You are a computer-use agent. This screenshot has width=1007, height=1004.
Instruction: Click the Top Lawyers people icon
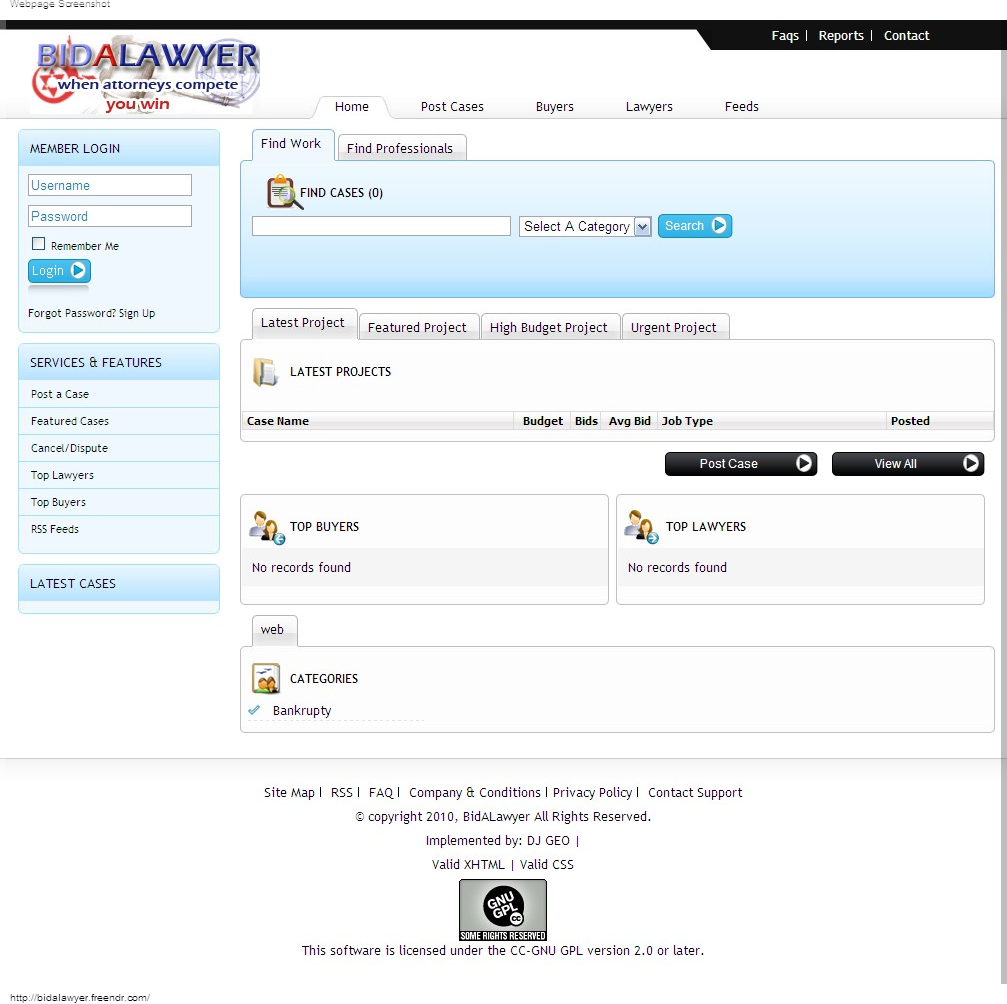(x=641, y=527)
